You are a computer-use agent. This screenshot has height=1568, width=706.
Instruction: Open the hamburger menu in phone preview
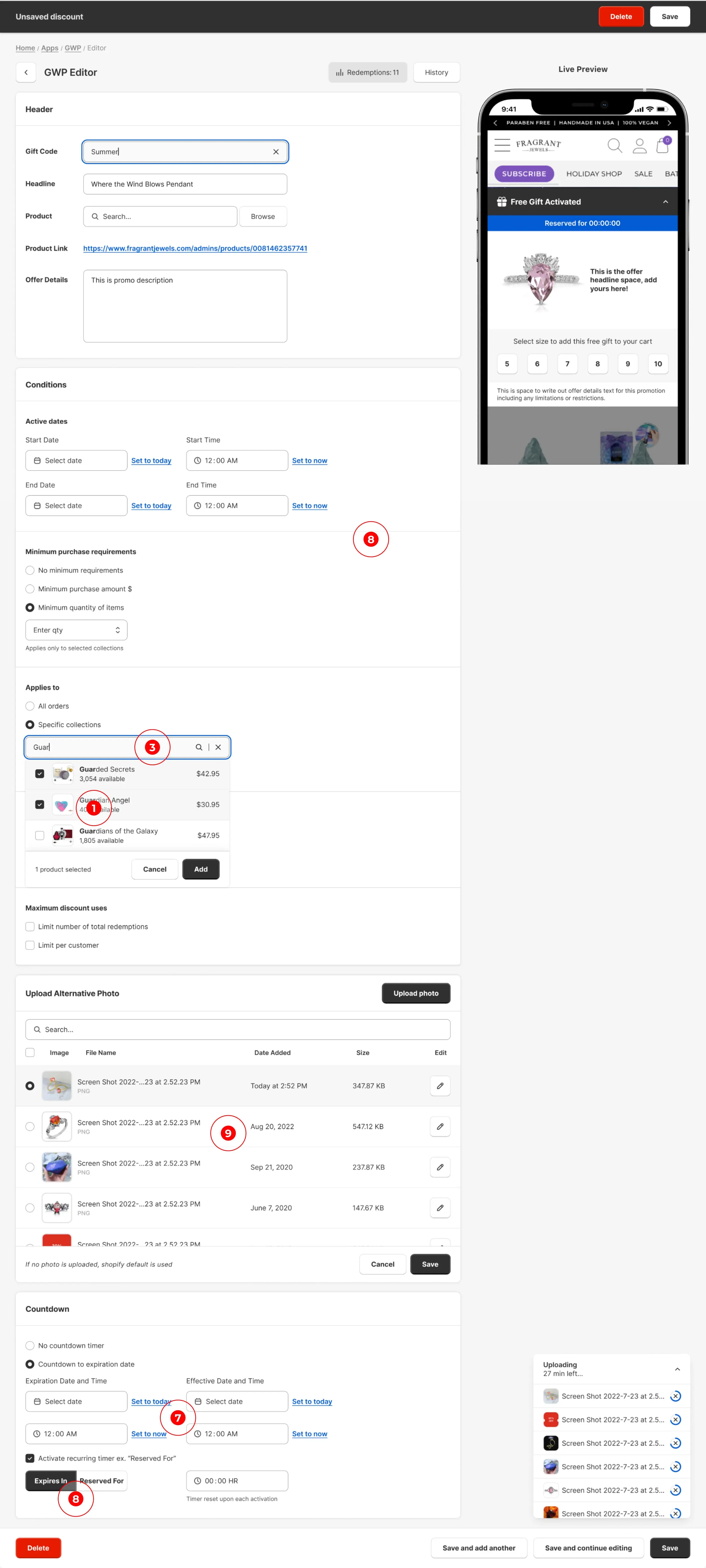point(502,145)
